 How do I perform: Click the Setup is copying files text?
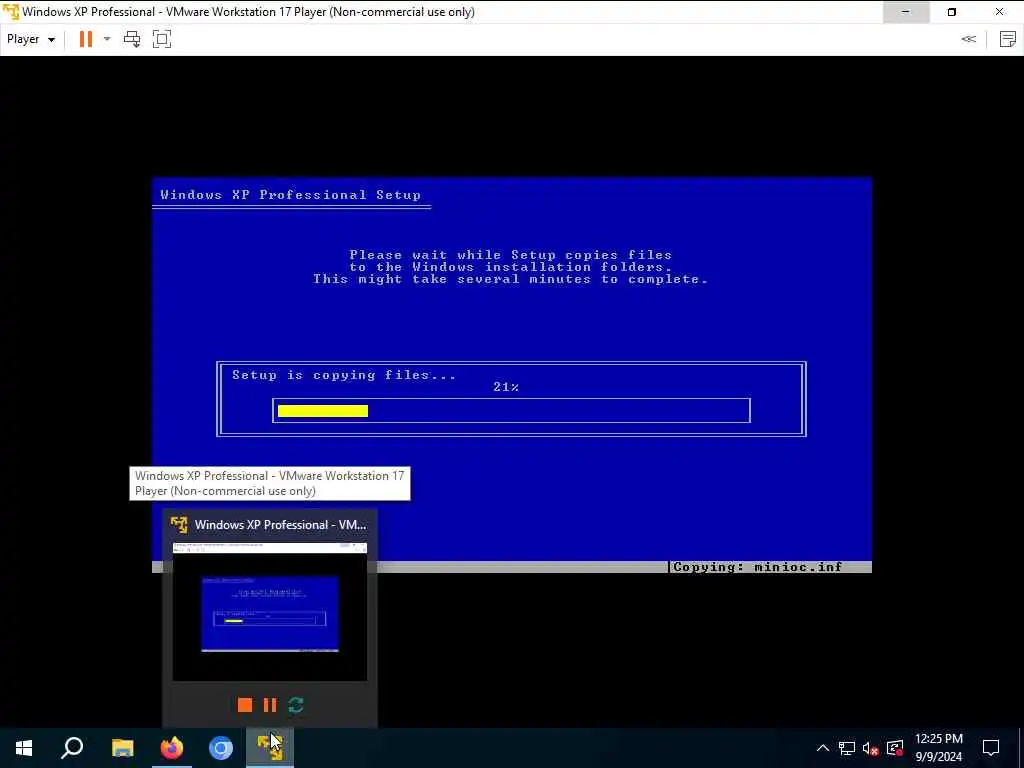[344, 376]
